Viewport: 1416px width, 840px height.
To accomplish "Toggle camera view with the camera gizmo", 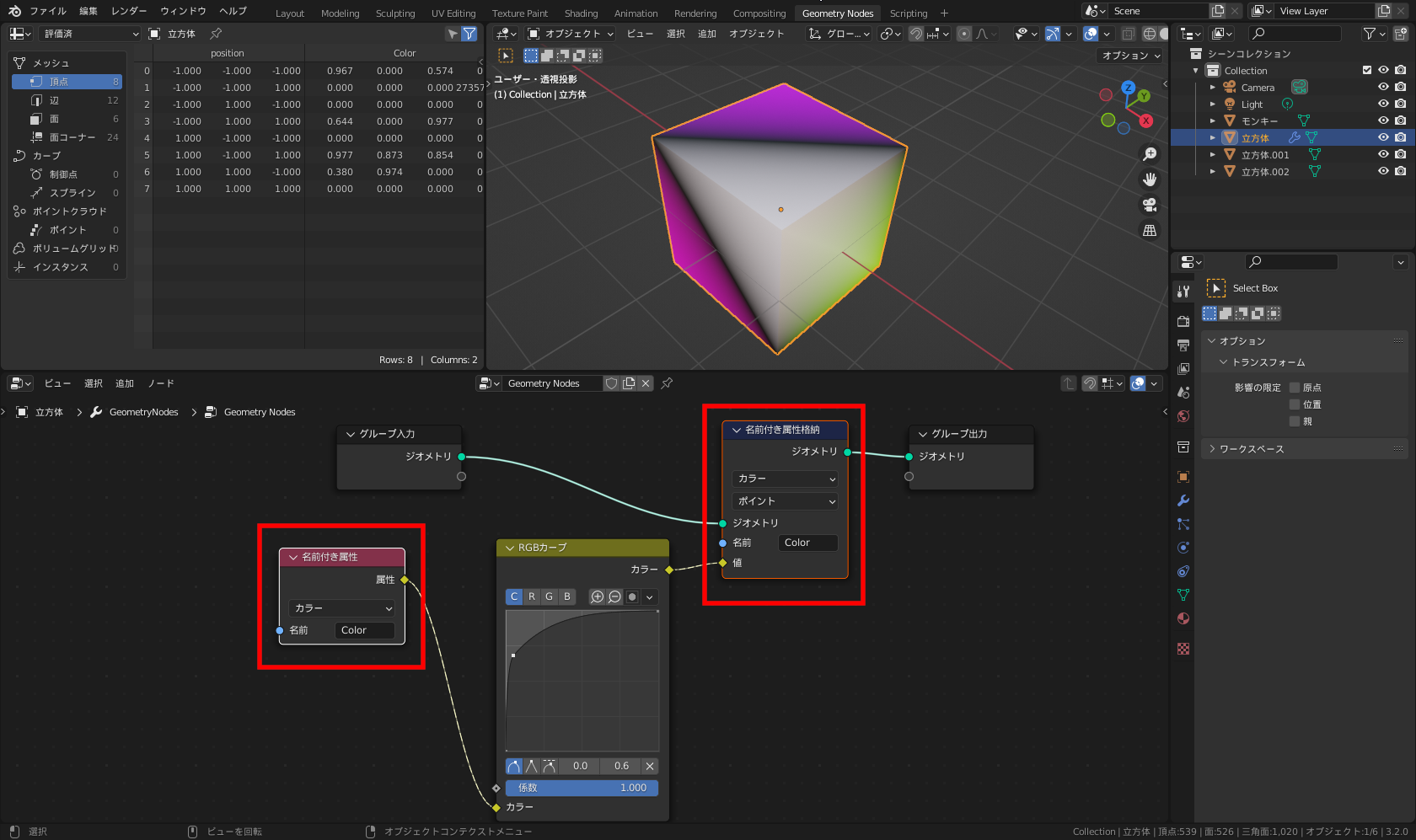I will 1150,205.
